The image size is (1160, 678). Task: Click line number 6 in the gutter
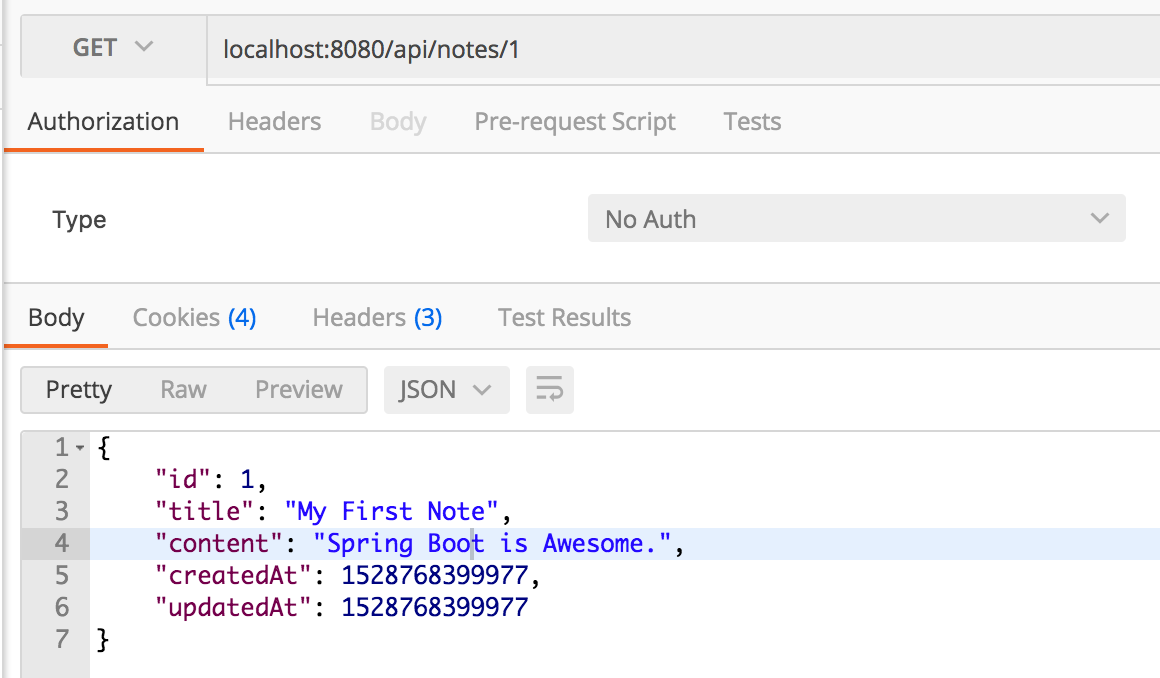pyautogui.click(x=62, y=608)
